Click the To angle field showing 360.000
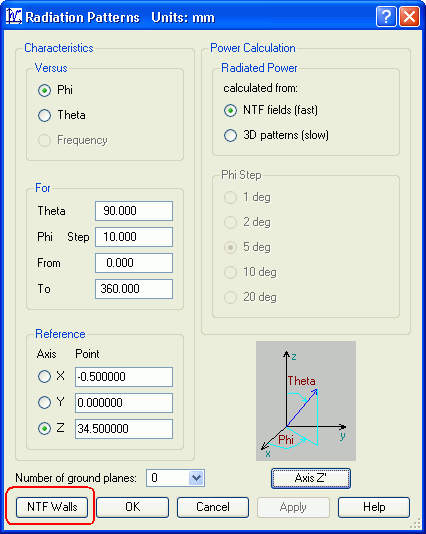Viewport: 426px width, 534px height. [134, 289]
